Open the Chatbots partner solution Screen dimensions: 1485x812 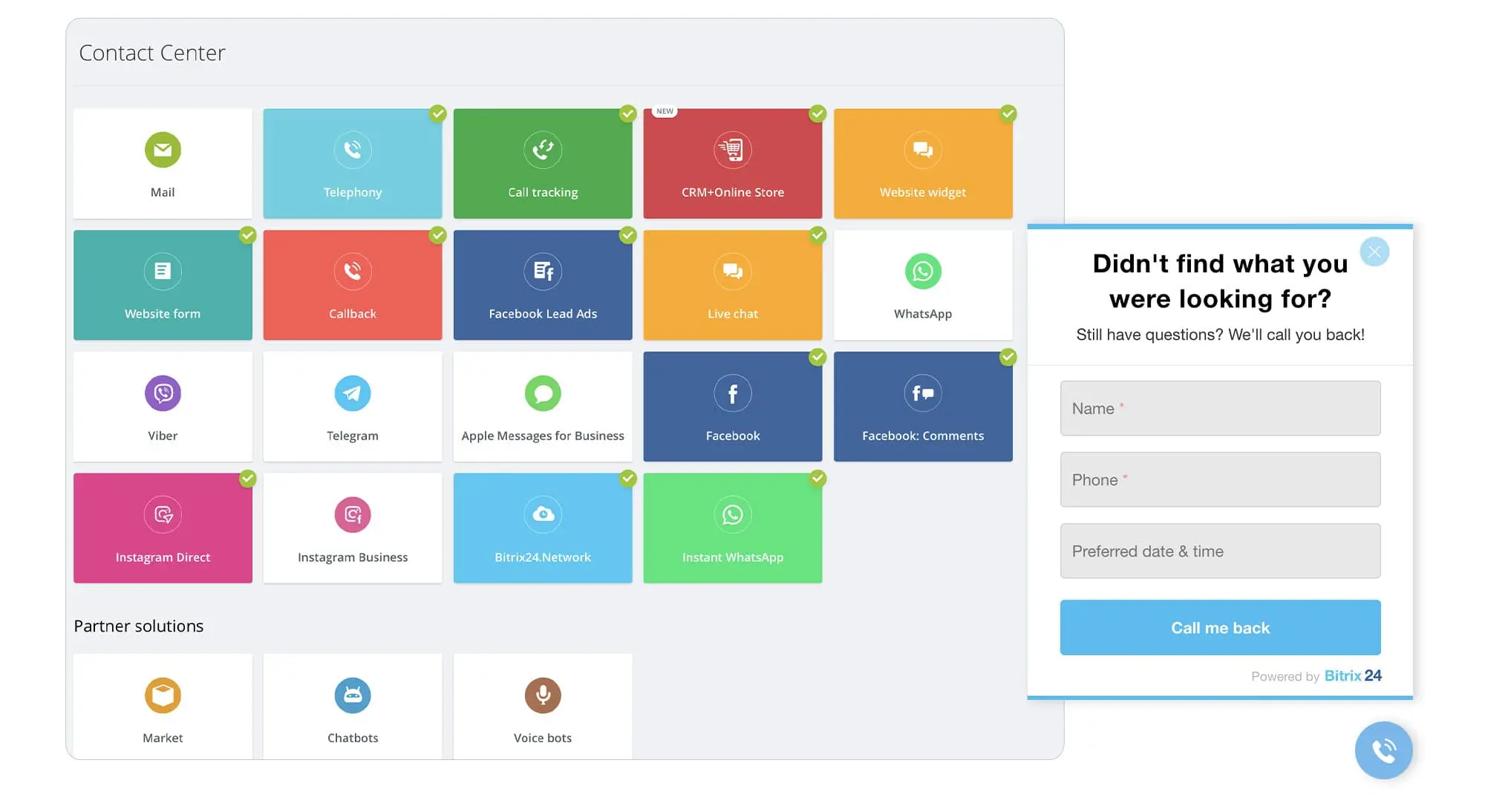pyautogui.click(x=352, y=706)
